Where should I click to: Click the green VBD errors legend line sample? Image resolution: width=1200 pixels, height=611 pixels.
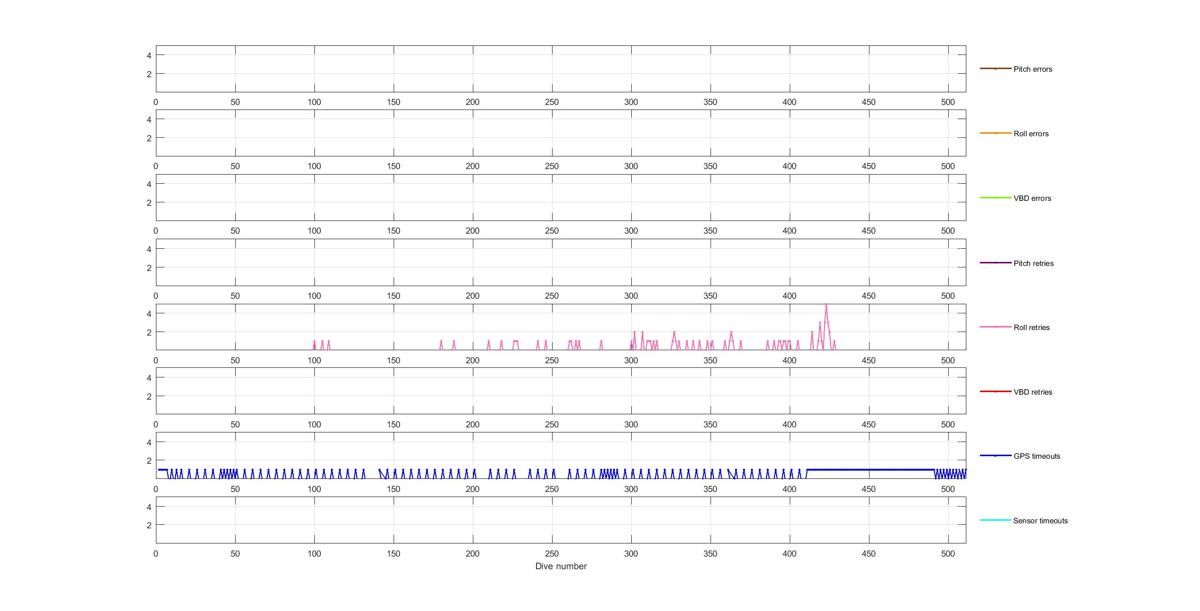[995, 198]
